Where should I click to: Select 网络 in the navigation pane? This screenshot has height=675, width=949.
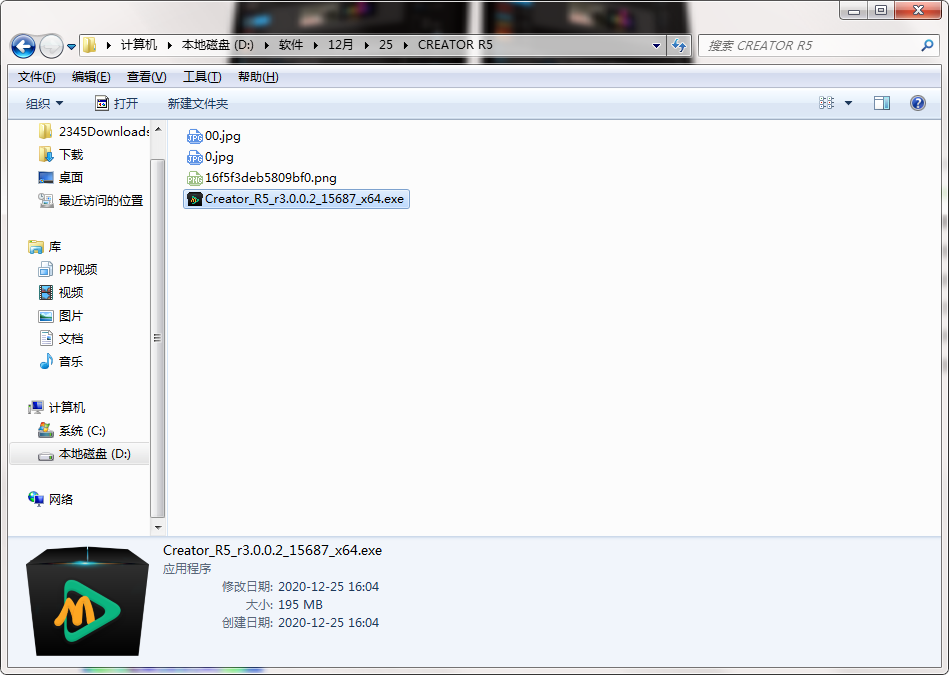[51, 499]
